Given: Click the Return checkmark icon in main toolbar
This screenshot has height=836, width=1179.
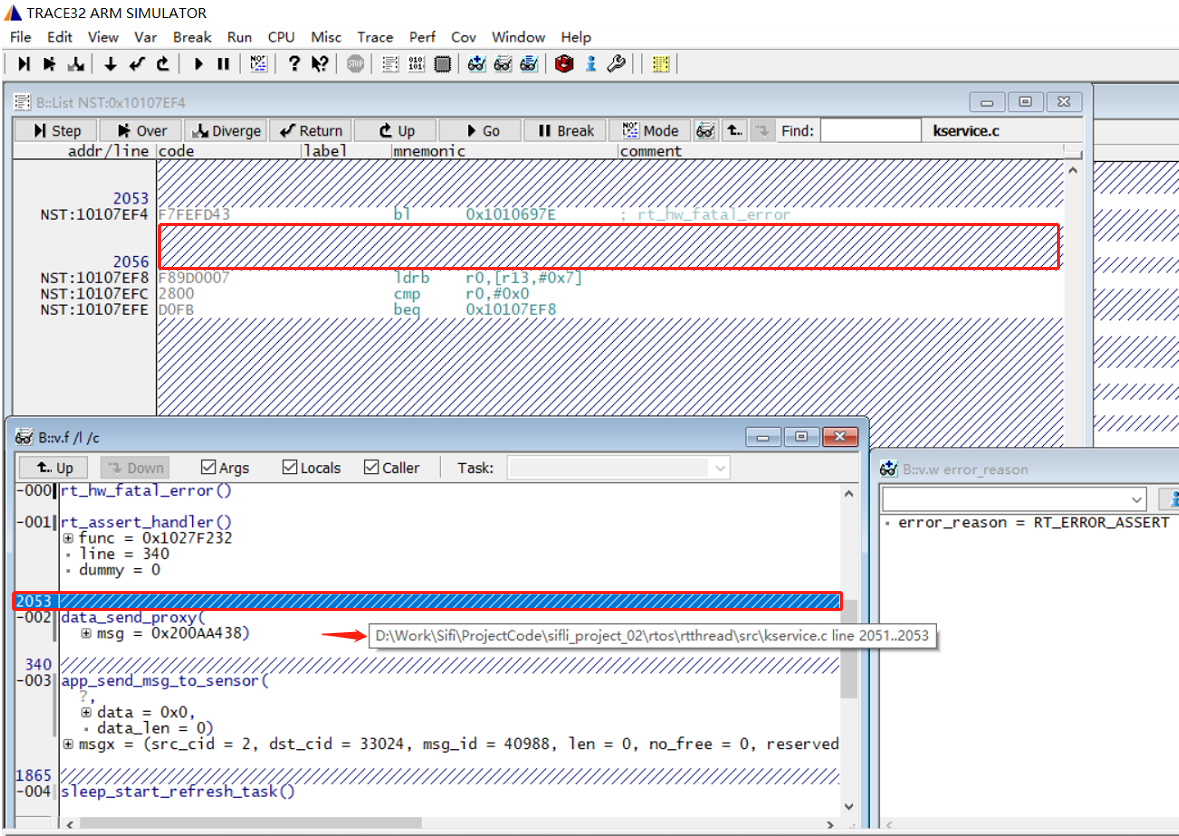Looking at the screenshot, I should 136,64.
